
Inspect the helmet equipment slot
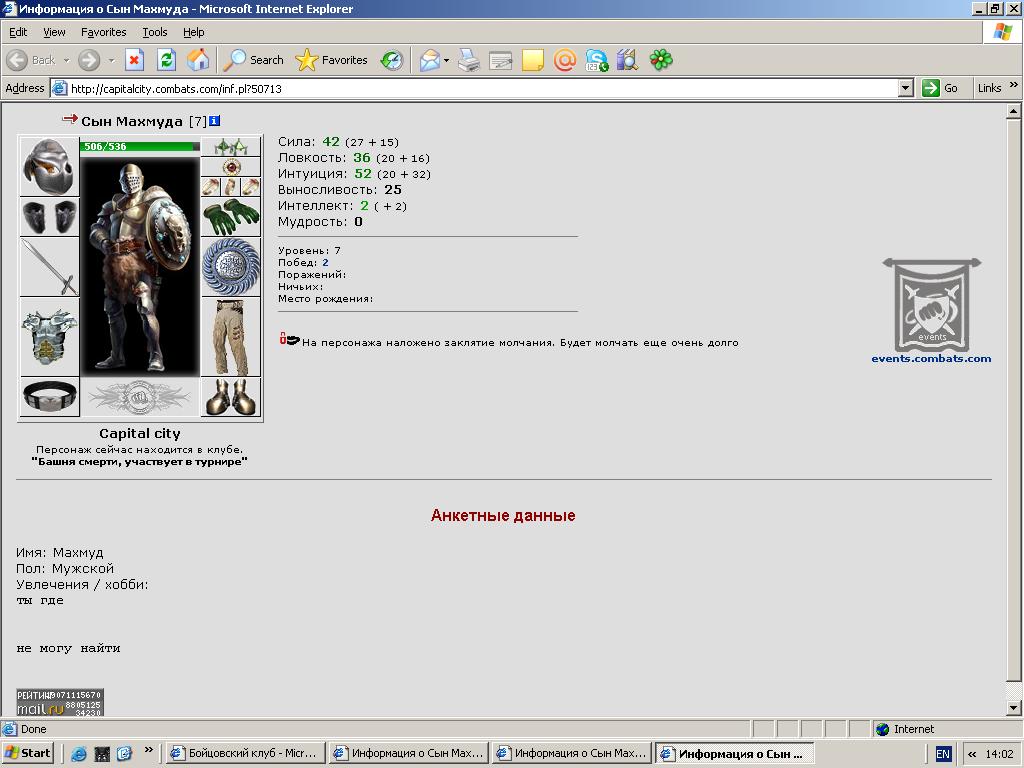[50, 167]
